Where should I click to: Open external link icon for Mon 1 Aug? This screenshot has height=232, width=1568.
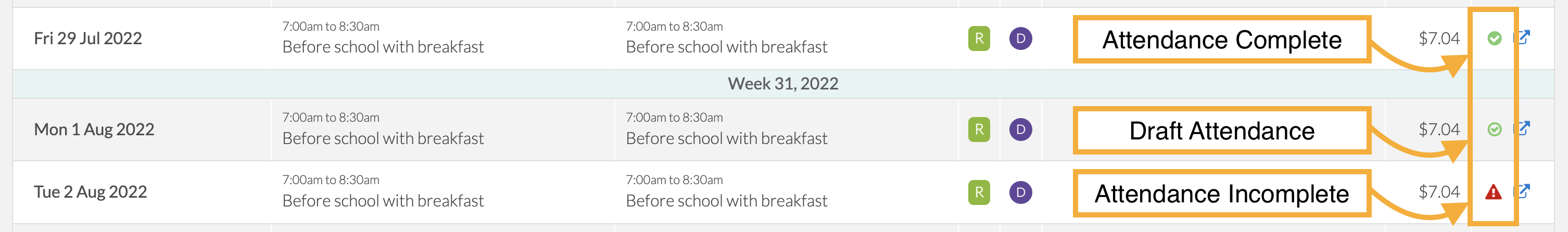1522,128
